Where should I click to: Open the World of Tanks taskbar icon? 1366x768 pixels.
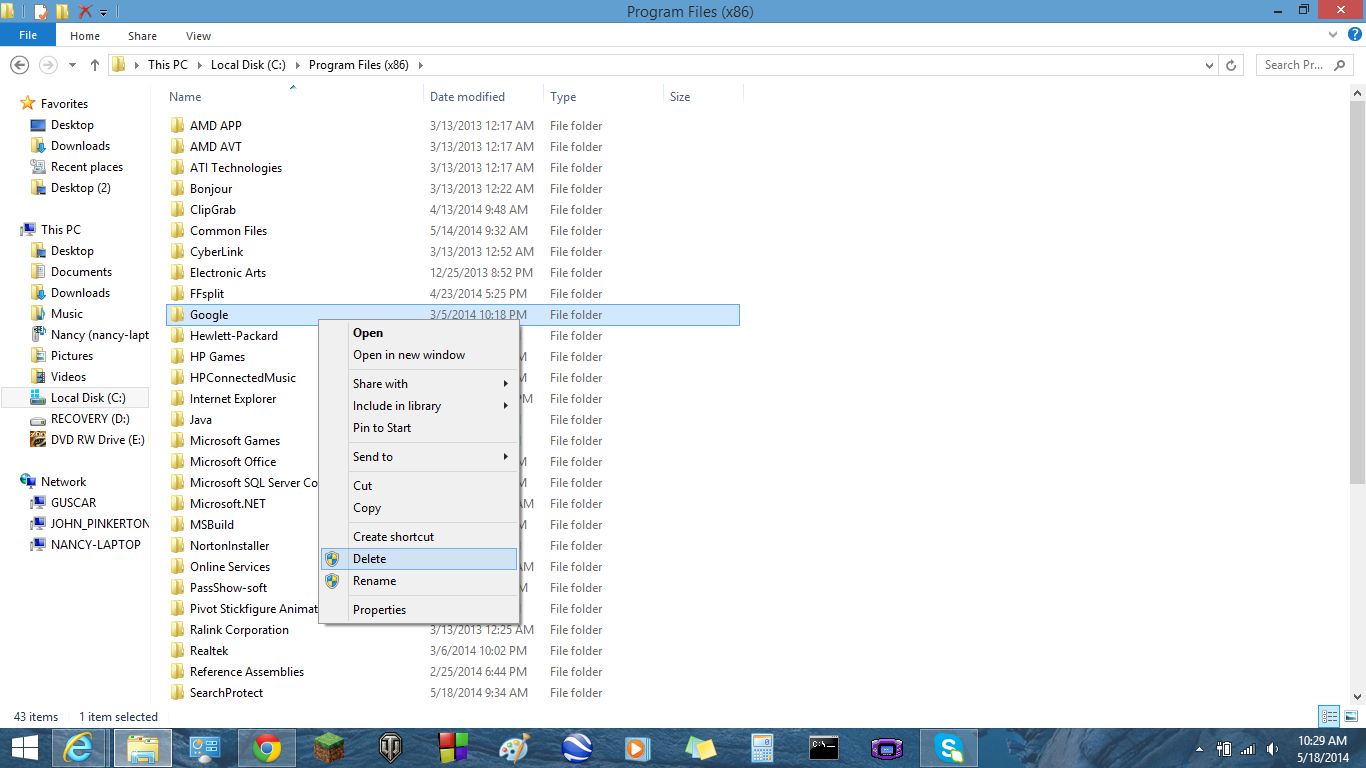point(390,748)
